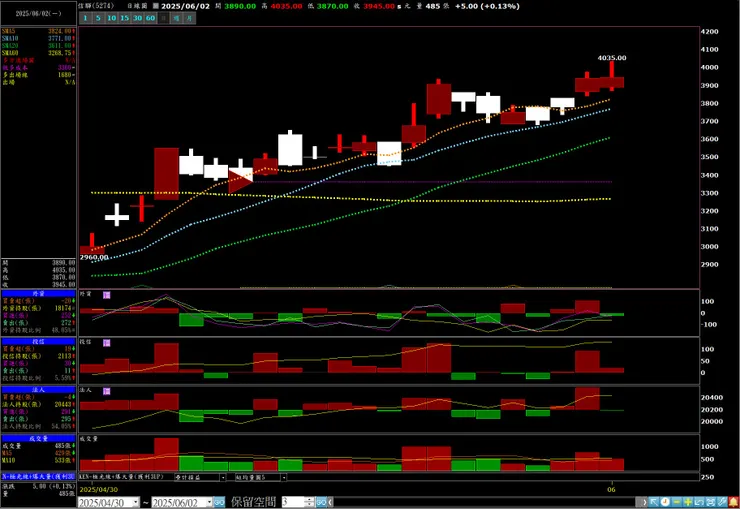Screen dimensions: 740x509
Task: Click the purple icon in the 外資 panel
Action: click(107, 295)
